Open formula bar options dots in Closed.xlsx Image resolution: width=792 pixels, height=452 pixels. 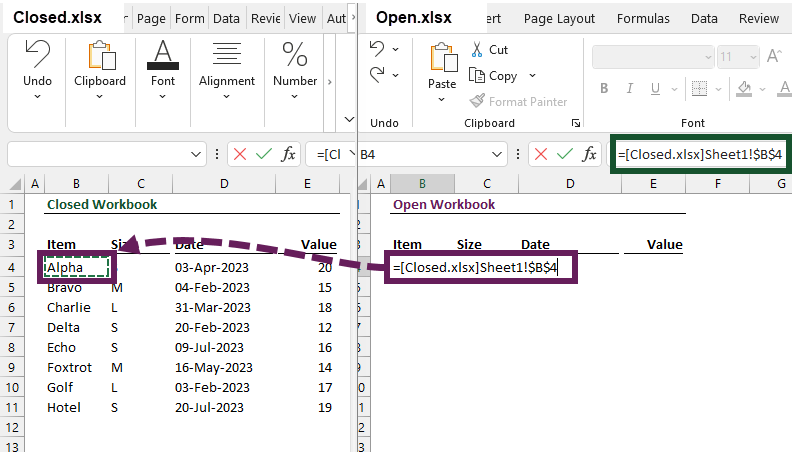tap(217, 154)
